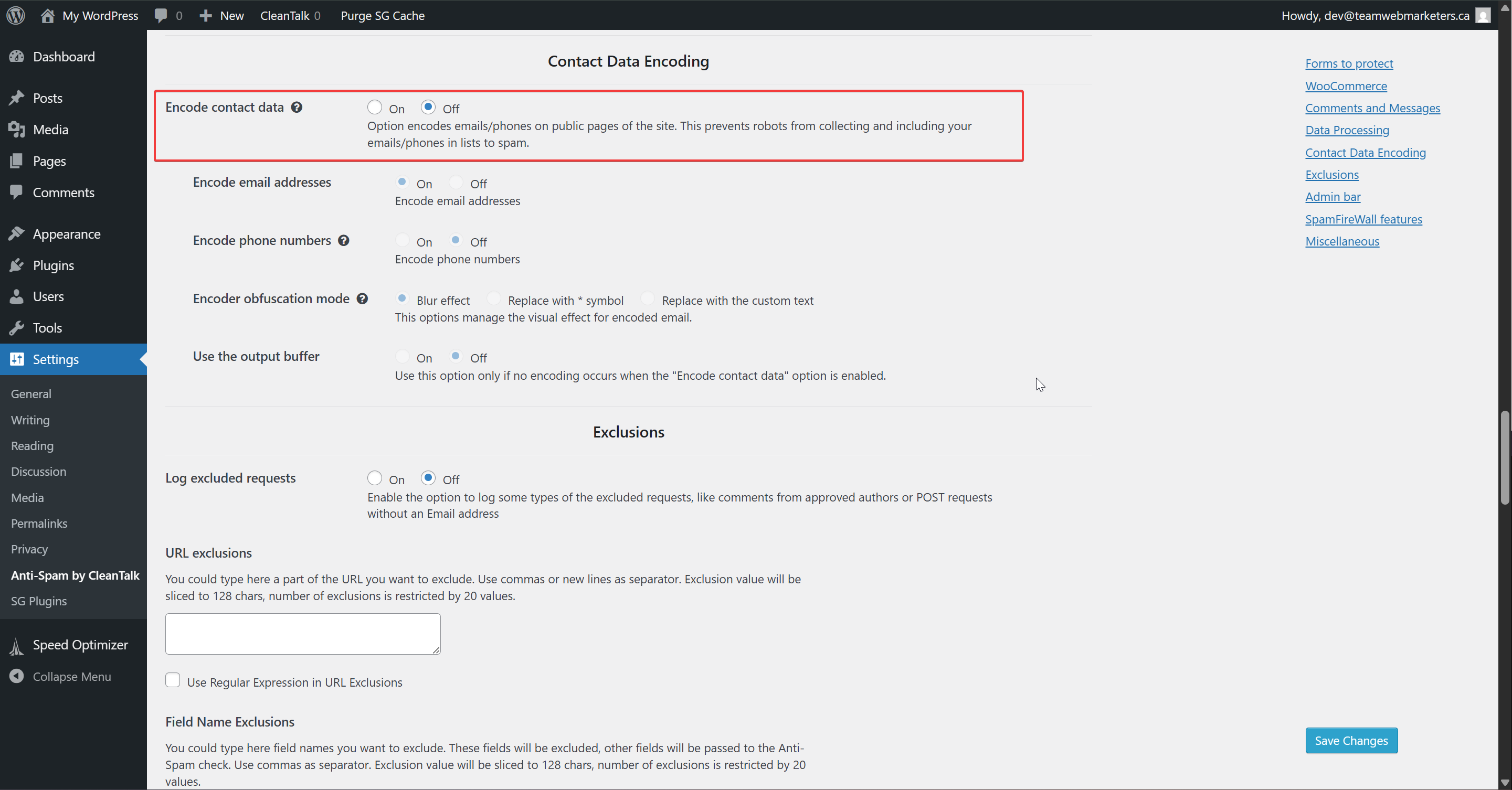
Task: Open the Howdy user account menu
Action: [x=1374, y=15]
